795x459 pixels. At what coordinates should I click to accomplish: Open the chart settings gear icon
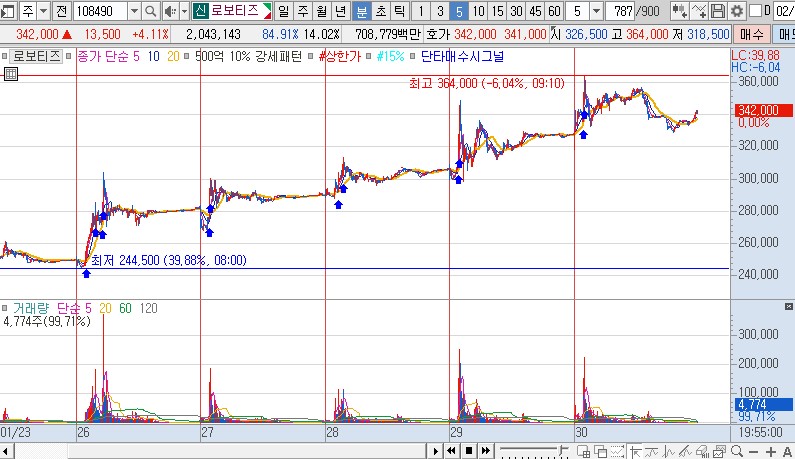coord(737,11)
